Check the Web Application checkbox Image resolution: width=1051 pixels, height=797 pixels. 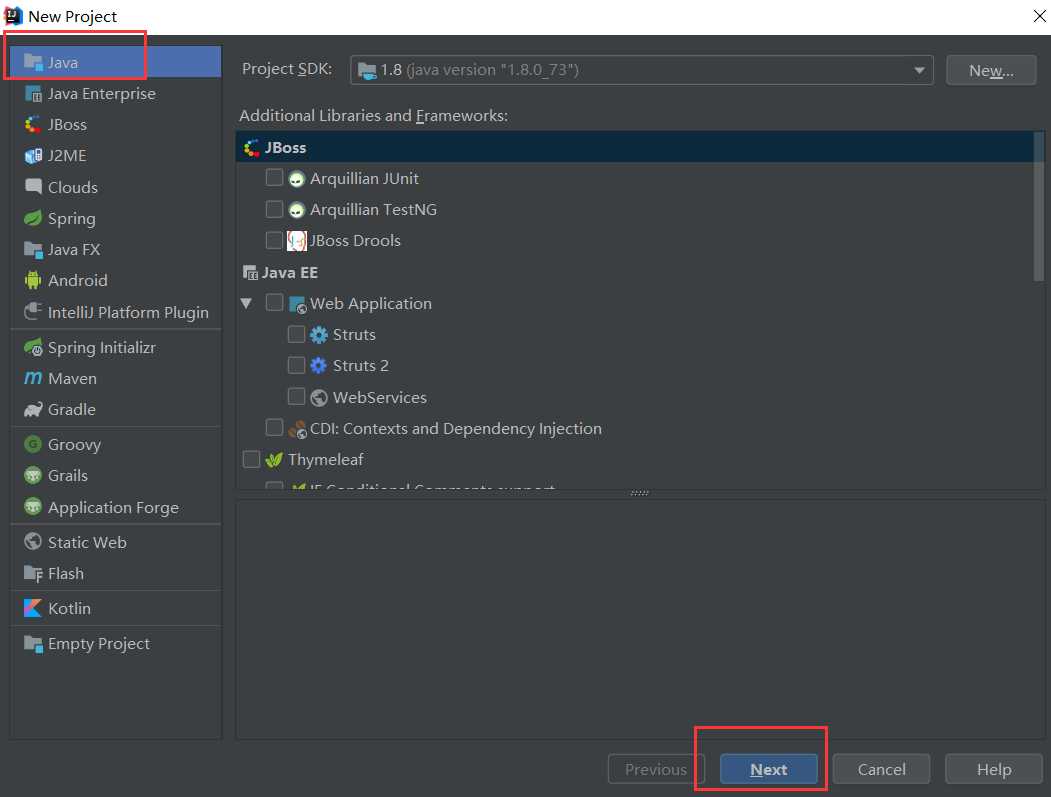(274, 302)
